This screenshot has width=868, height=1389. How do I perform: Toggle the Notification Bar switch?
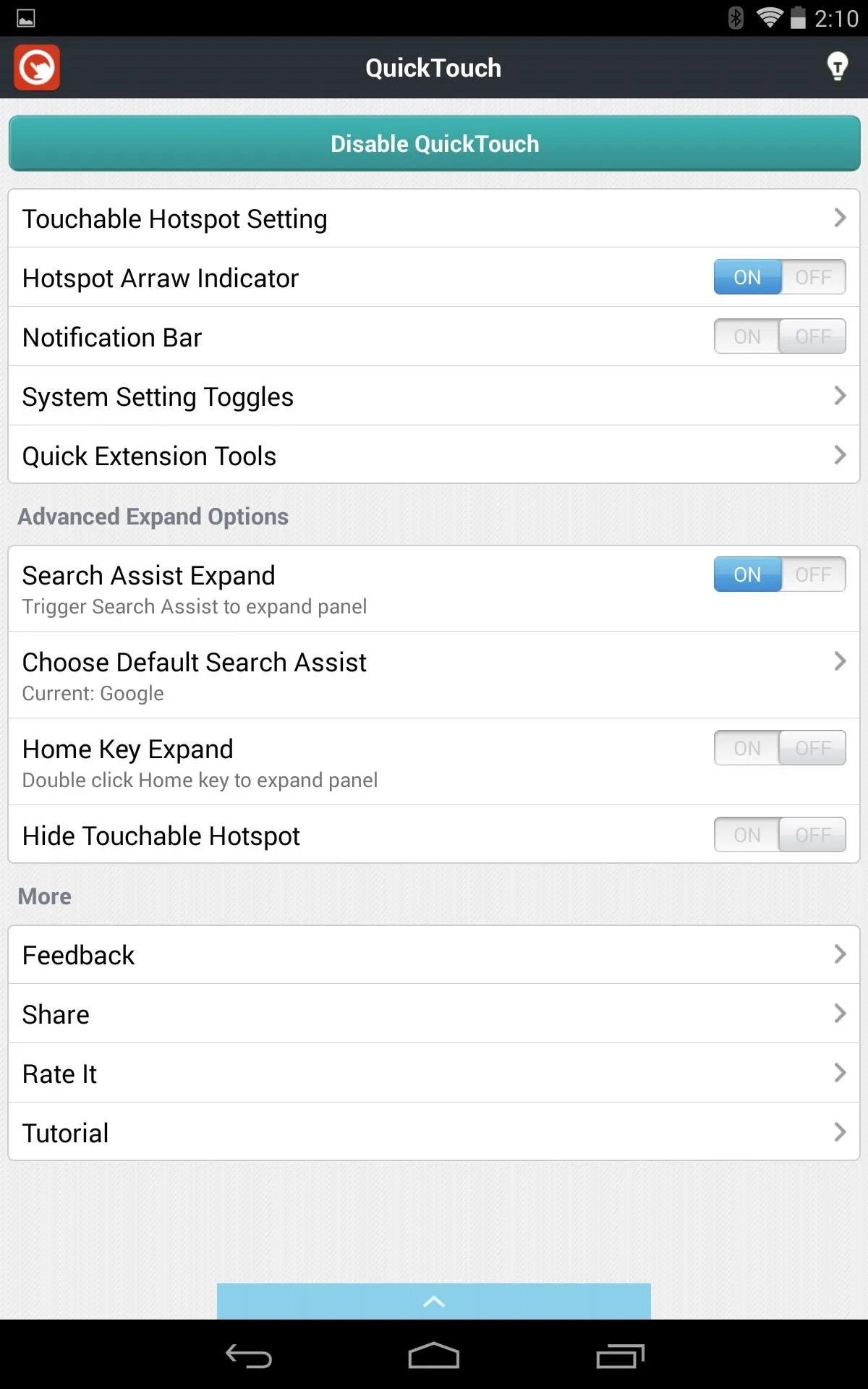pos(780,336)
